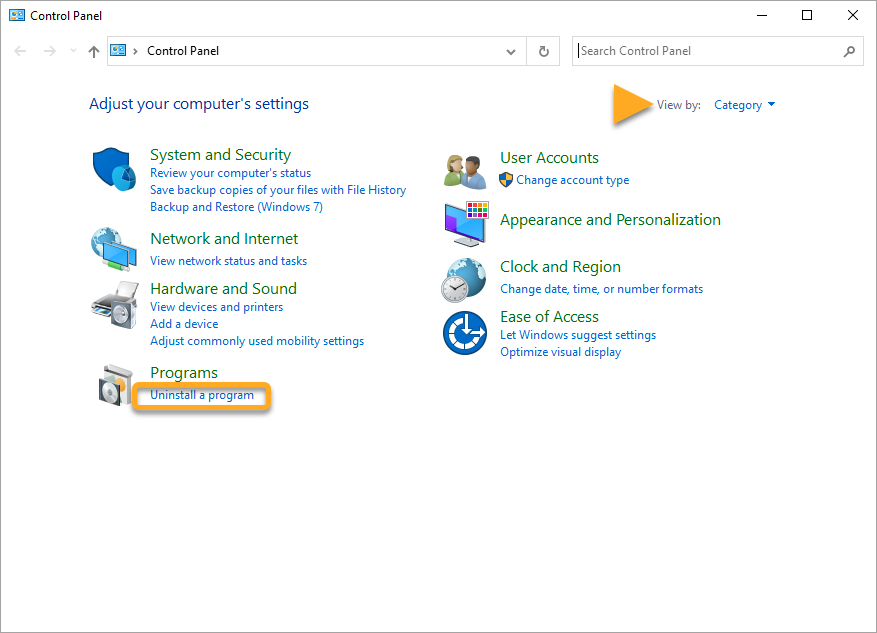Refresh the Control Panel view
Viewport: 877px width, 633px height.
pyautogui.click(x=544, y=51)
